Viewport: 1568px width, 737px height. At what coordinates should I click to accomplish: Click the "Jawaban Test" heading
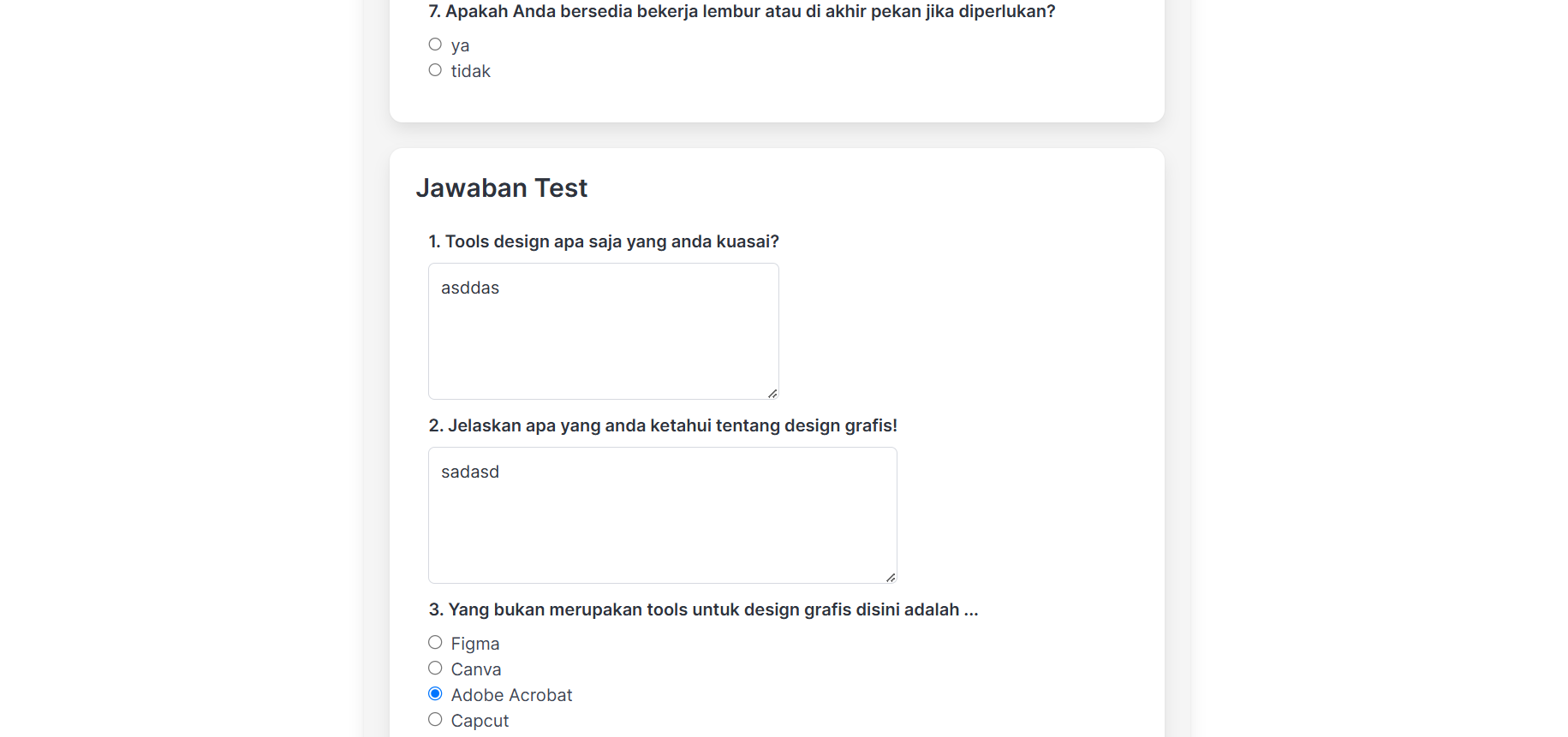[502, 188]
